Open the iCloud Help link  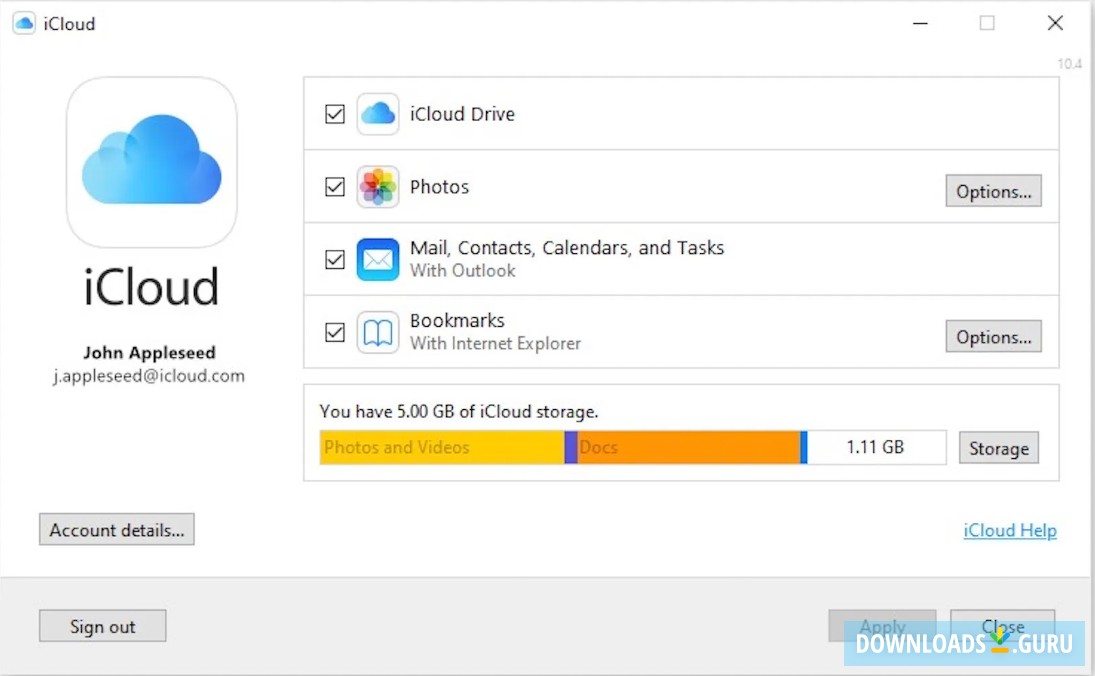[x=1009, y=530]
